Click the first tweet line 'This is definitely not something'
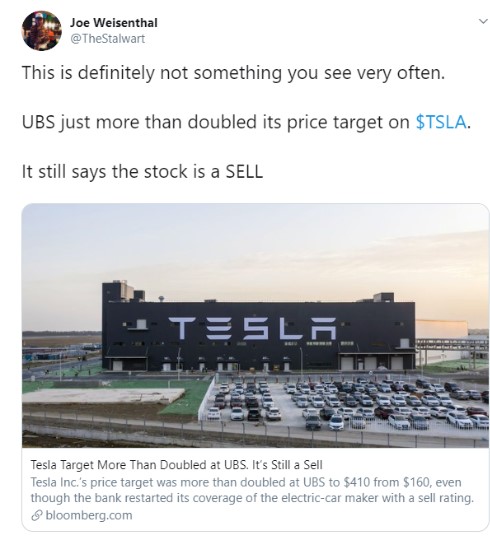Image resolution: width=490 pixels, height=538 pixels. tap(233, 73)
